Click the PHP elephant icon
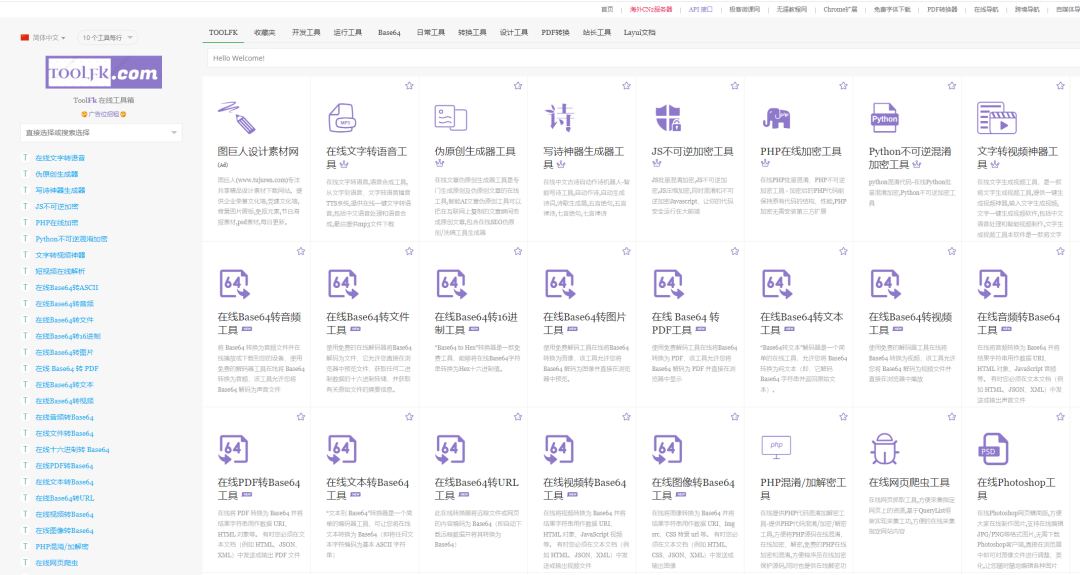This screenshot has height=575, width=1080. 776,118
